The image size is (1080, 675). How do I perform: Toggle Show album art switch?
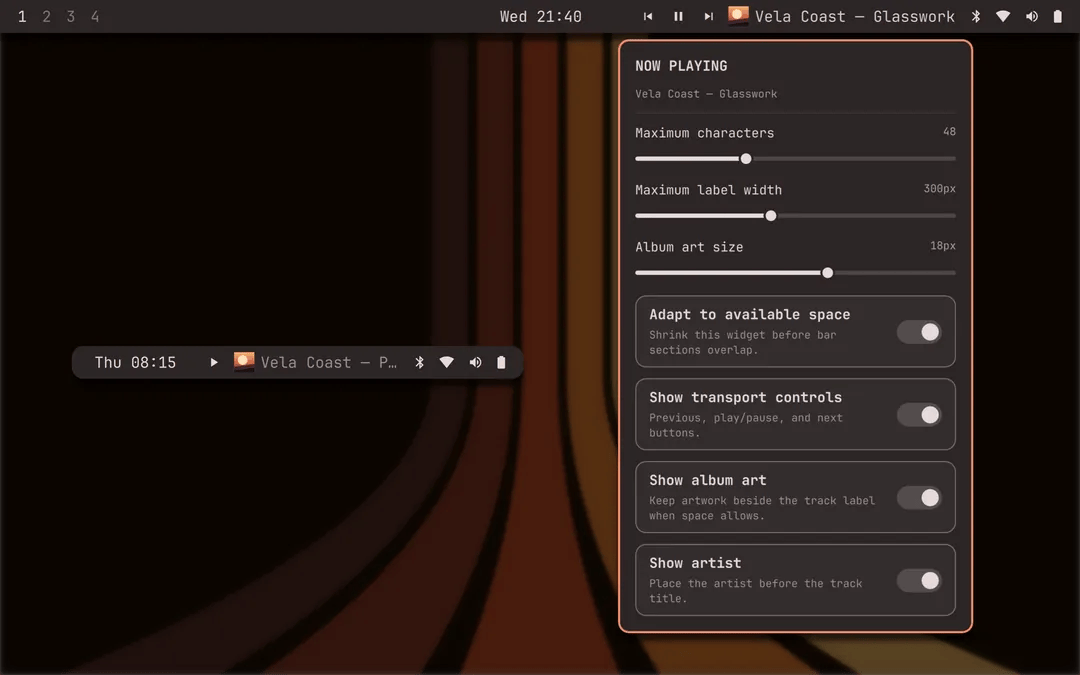tap(919, 497)
